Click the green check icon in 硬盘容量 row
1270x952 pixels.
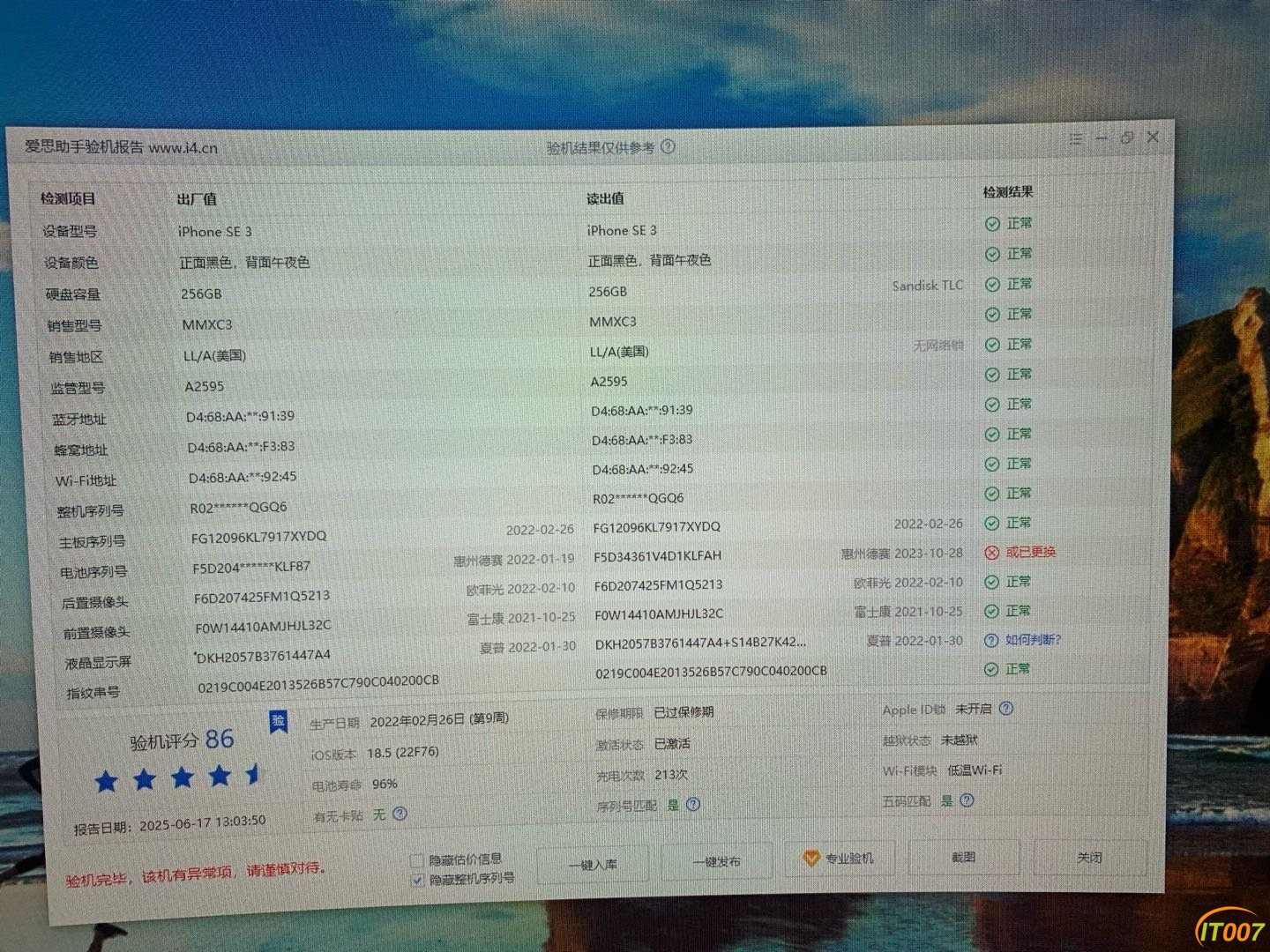coord(992,285)
